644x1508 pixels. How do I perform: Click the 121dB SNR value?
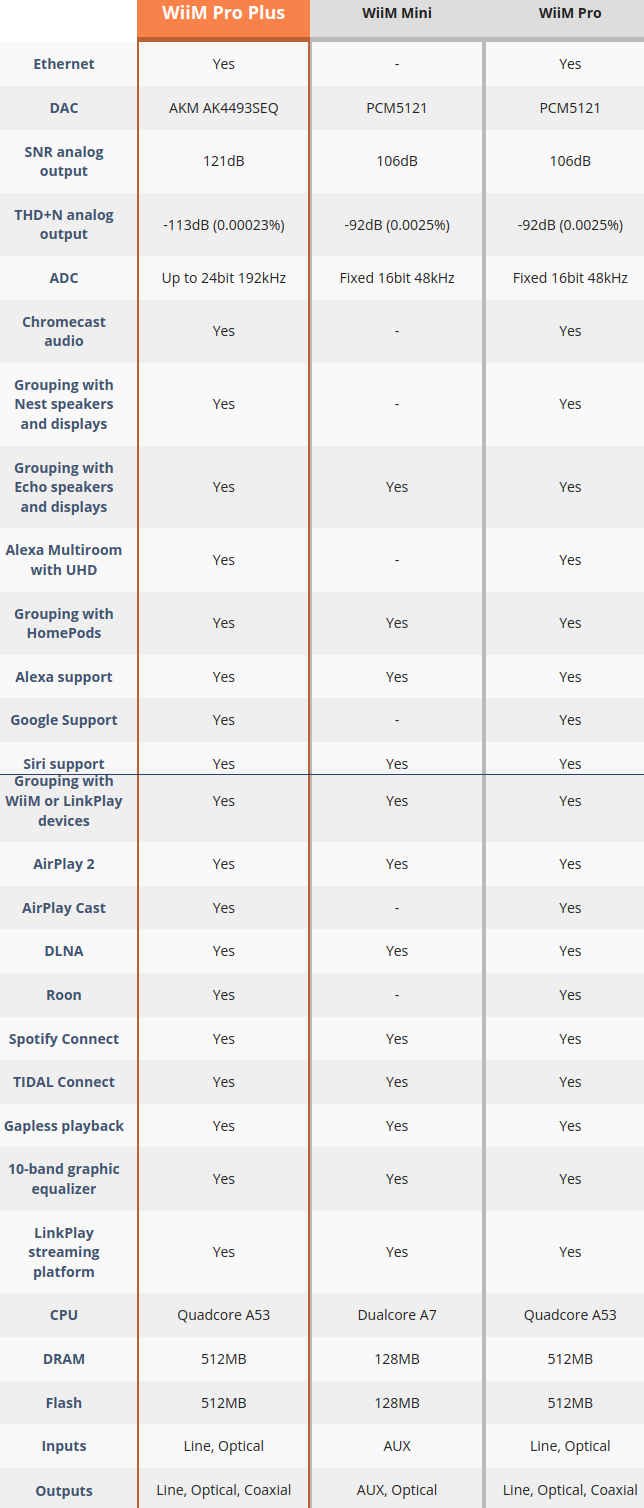pos(224,161)
